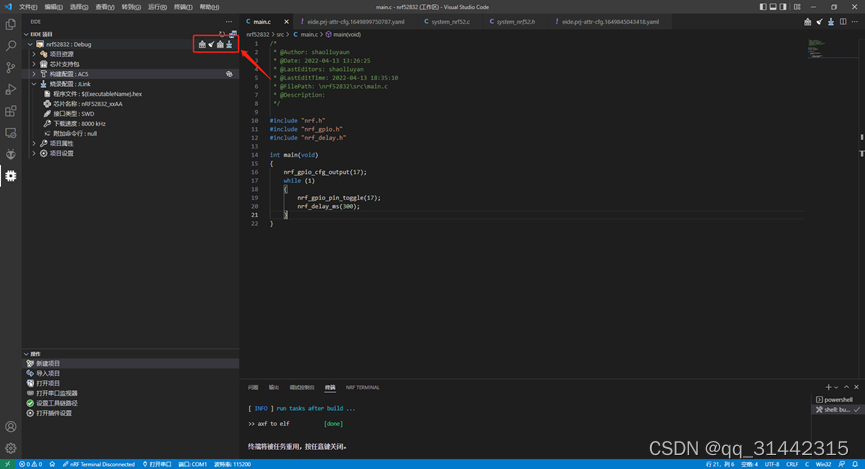Open the Manage gear in activity bar
The height and width of the screenshot is (469, 865).
pos(10,448)
